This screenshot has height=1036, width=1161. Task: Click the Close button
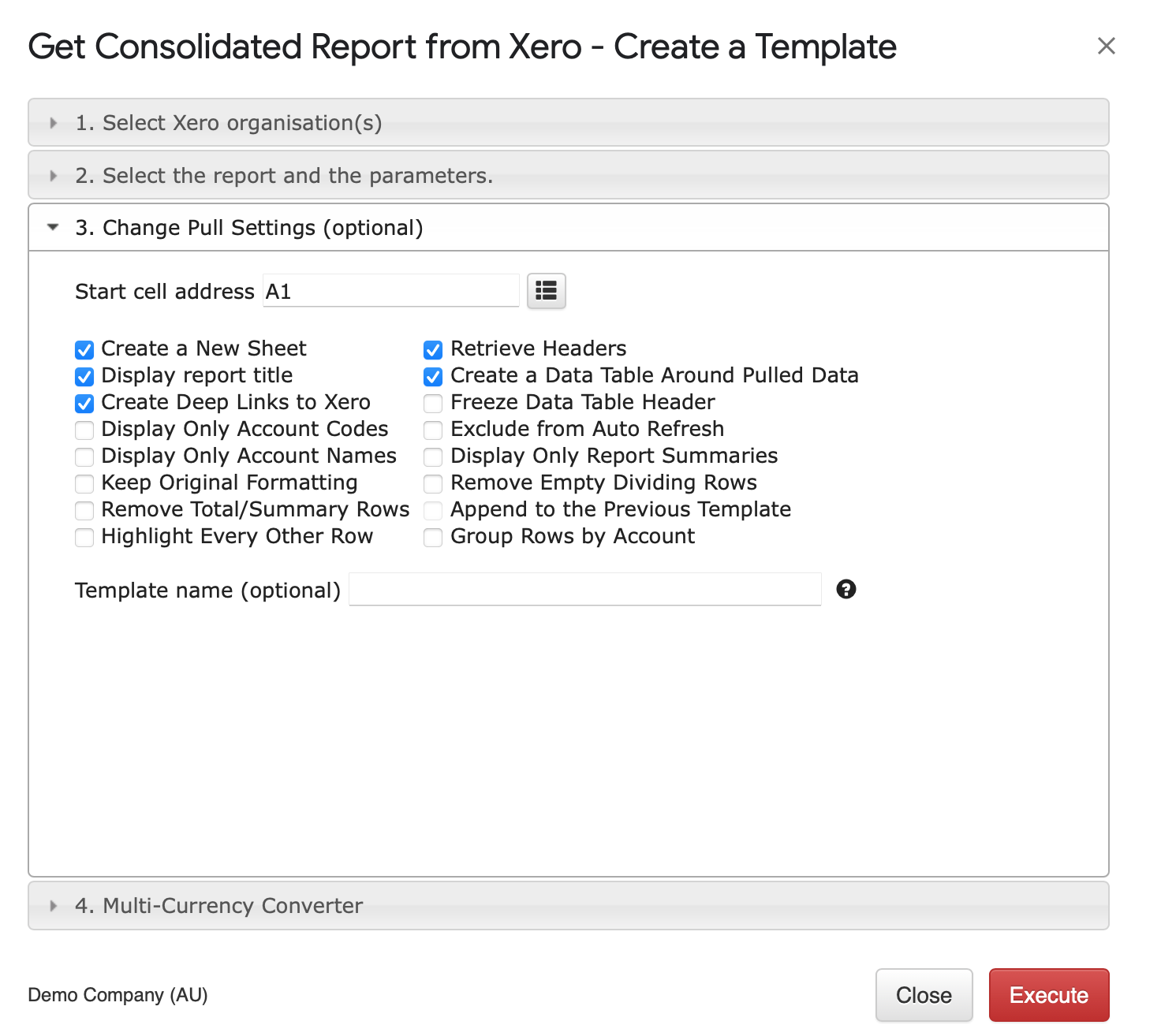click(x=924, y=995)
